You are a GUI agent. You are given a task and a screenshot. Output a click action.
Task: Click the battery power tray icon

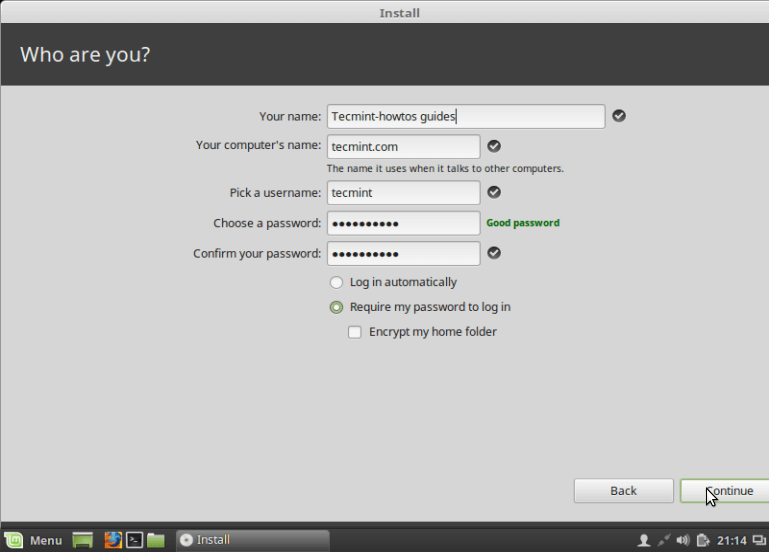click(x=703, y=540)
